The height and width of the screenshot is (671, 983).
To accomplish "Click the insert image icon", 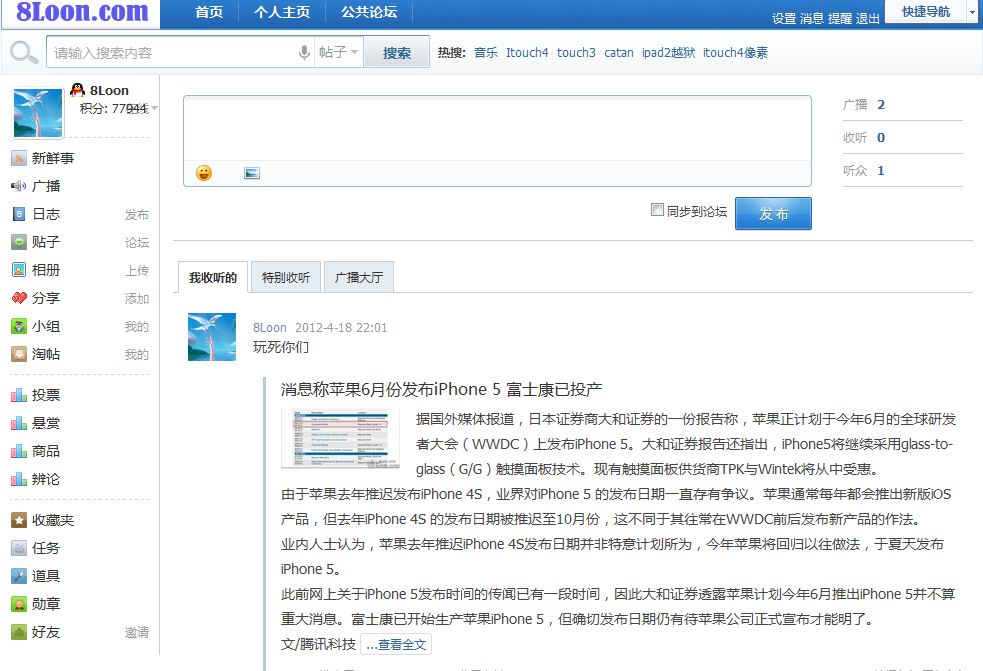I will tap(252, 173).
